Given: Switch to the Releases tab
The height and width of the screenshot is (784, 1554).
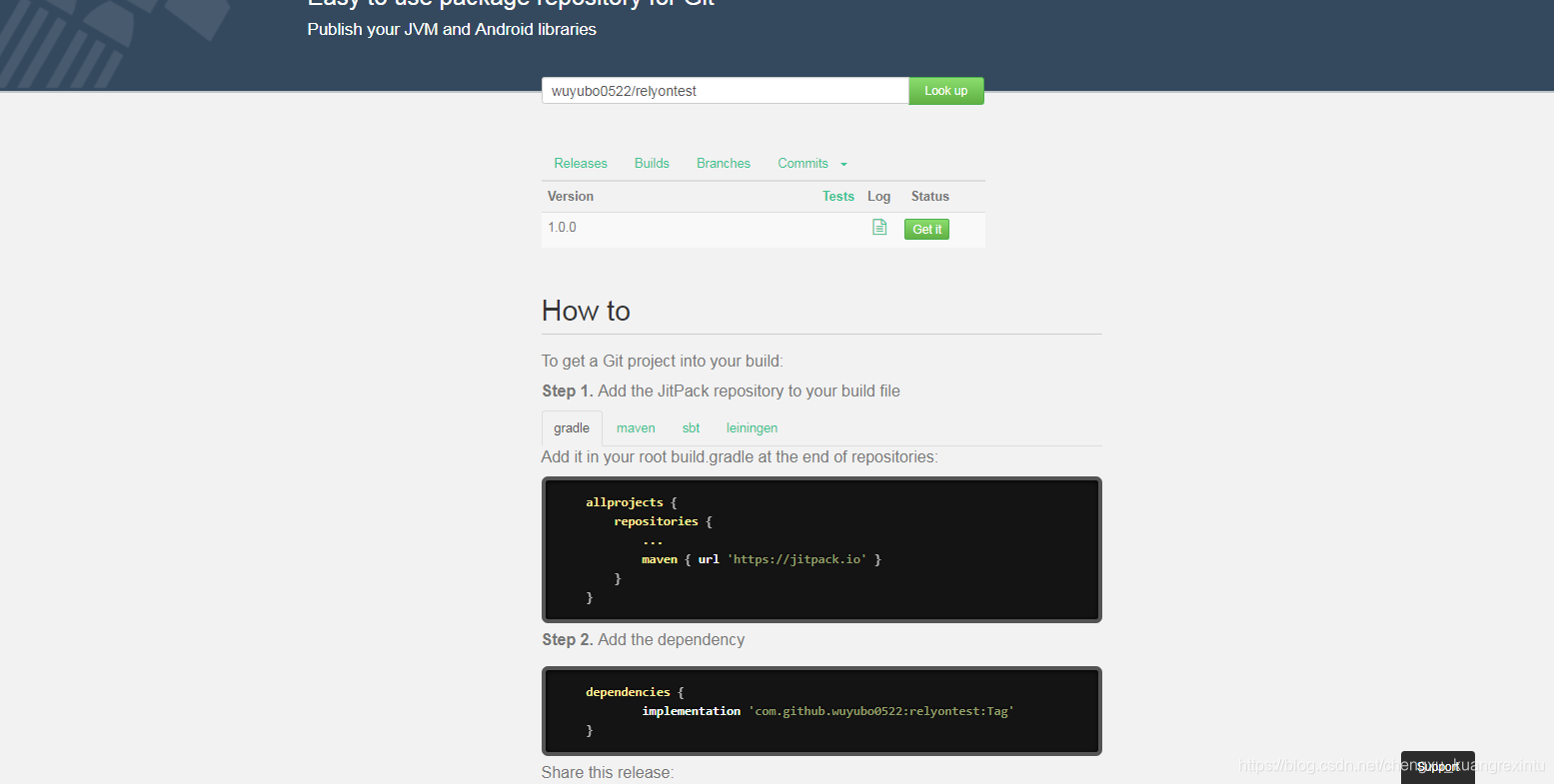Looking at the screenshot, I should point(581,164).
